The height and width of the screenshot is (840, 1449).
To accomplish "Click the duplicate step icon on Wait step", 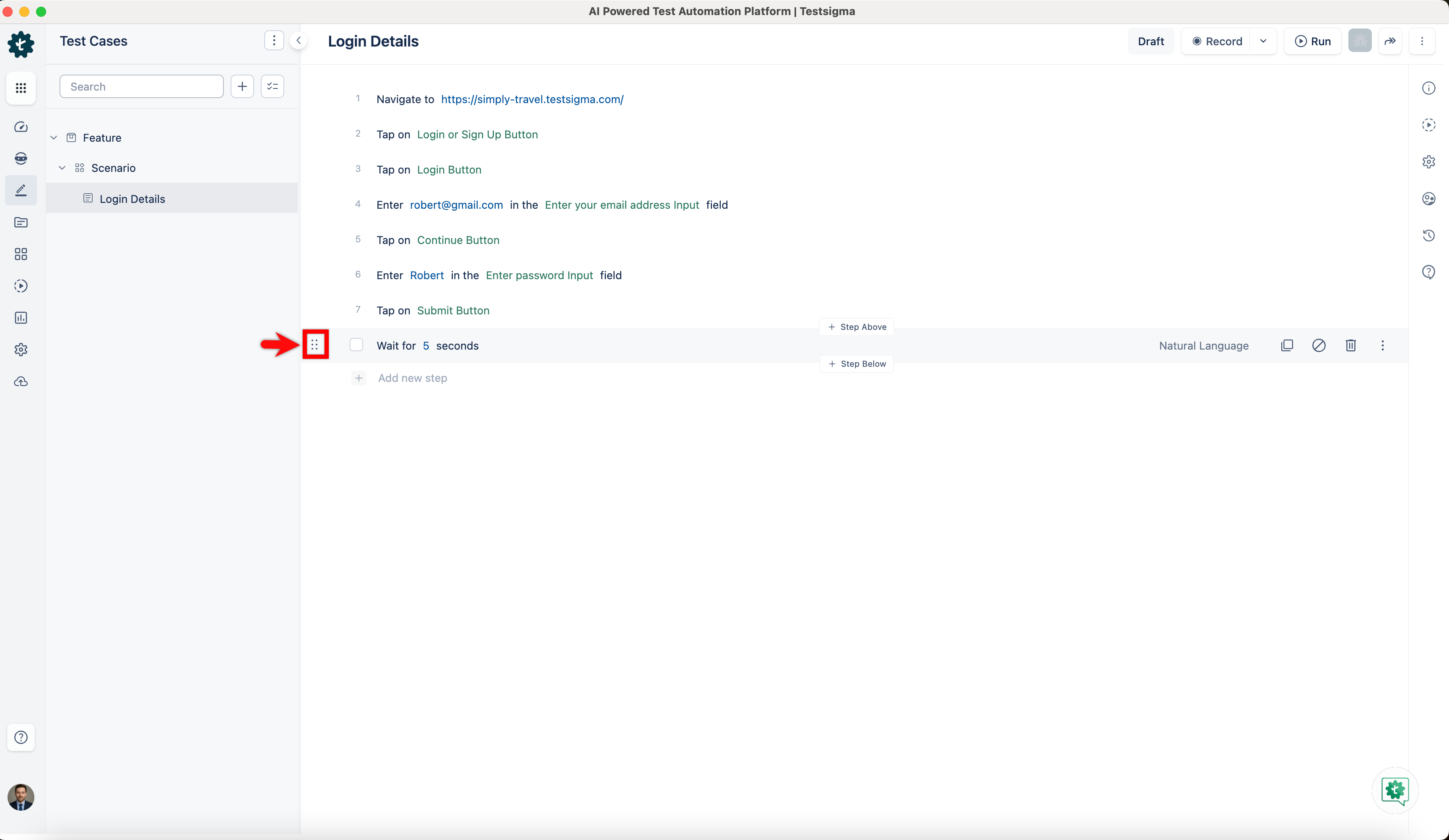I will (x=1287, y=345).
